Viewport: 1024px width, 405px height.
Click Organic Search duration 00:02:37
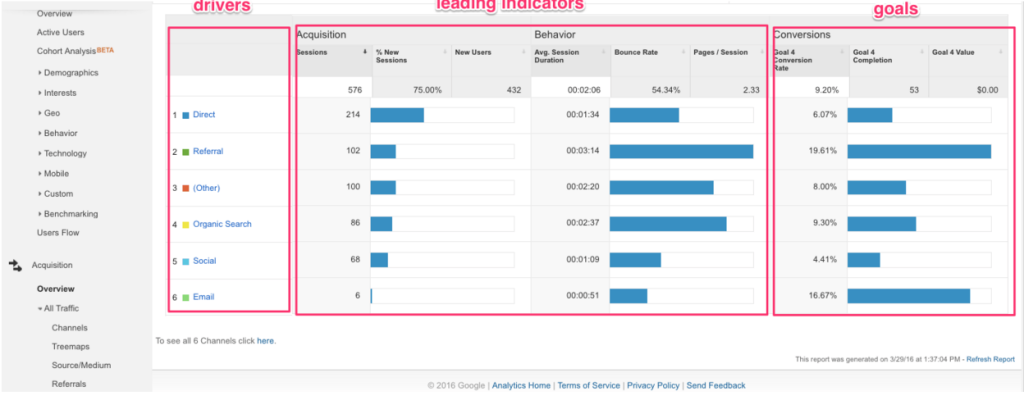[583, 224]
